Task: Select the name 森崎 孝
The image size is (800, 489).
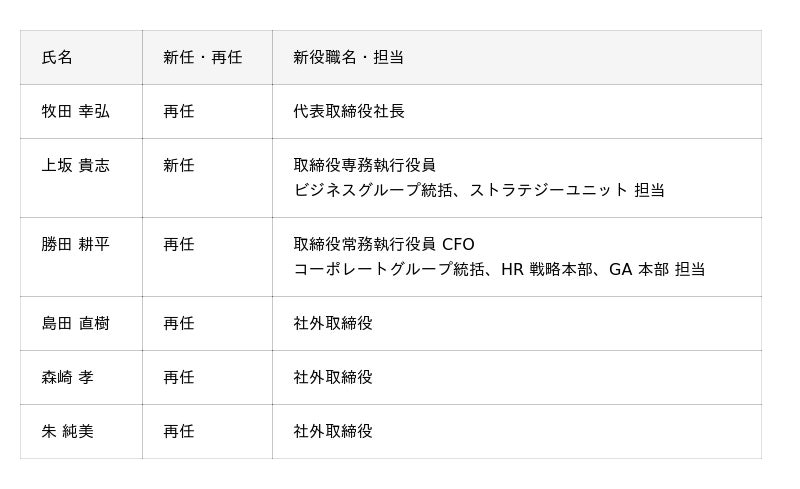Action: pos(67,378)
